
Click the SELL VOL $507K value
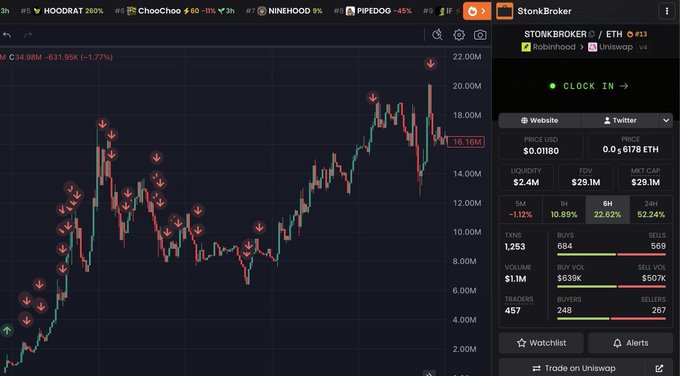(x=654, y=278)
